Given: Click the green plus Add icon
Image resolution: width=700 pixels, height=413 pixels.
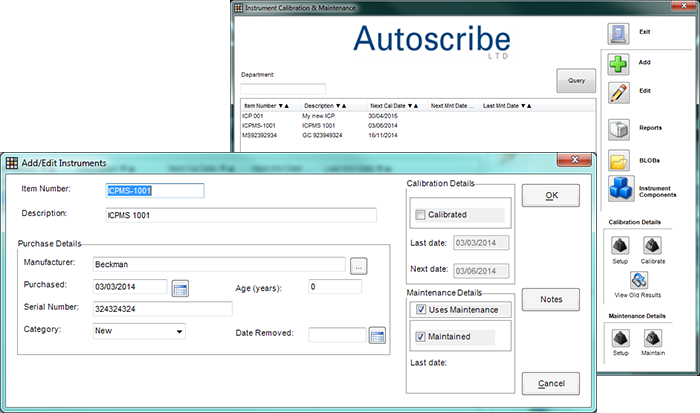Looking at the screenshot, I should click(618, 64).
